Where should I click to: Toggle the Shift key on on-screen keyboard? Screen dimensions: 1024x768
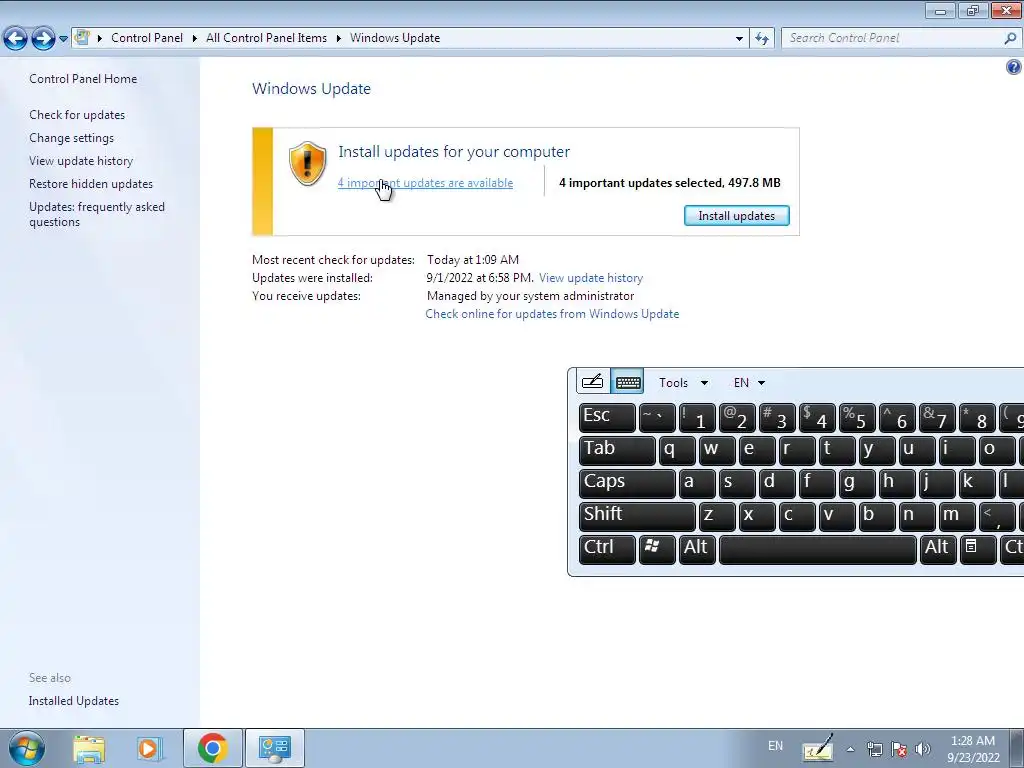(637, 516)
